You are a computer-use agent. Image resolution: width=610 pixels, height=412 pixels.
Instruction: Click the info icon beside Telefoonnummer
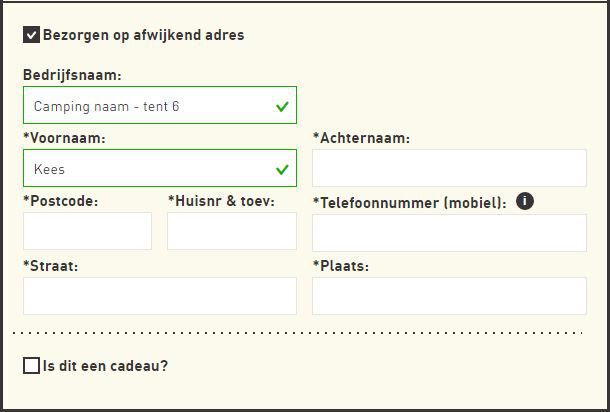[x=525, y=201]
